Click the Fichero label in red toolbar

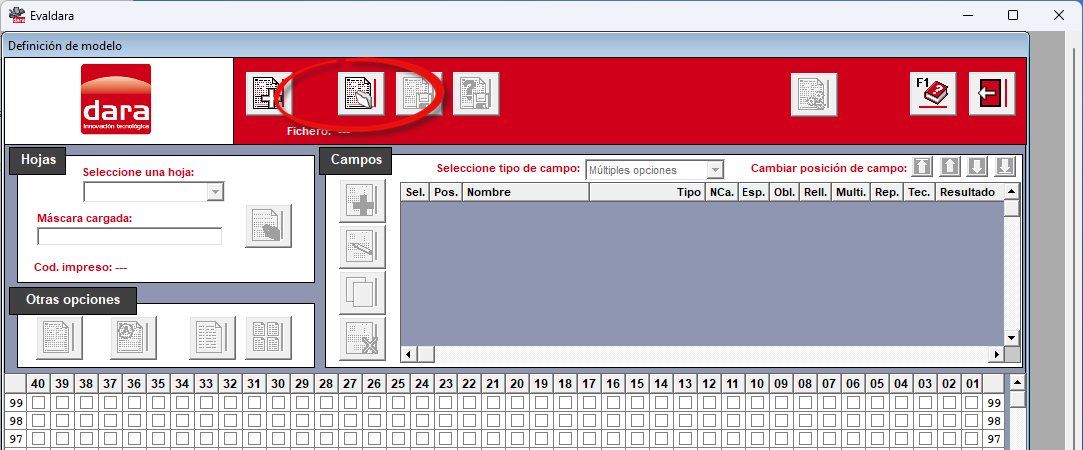coord(309,130)
